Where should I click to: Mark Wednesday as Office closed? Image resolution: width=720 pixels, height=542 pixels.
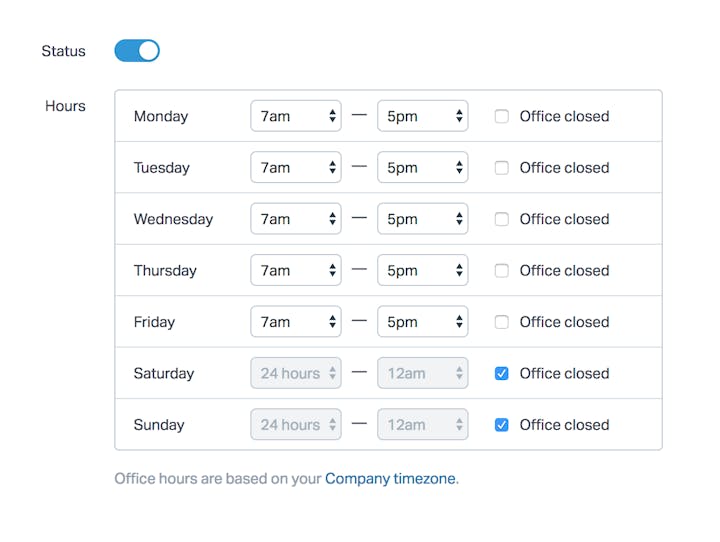click(502, 219)
